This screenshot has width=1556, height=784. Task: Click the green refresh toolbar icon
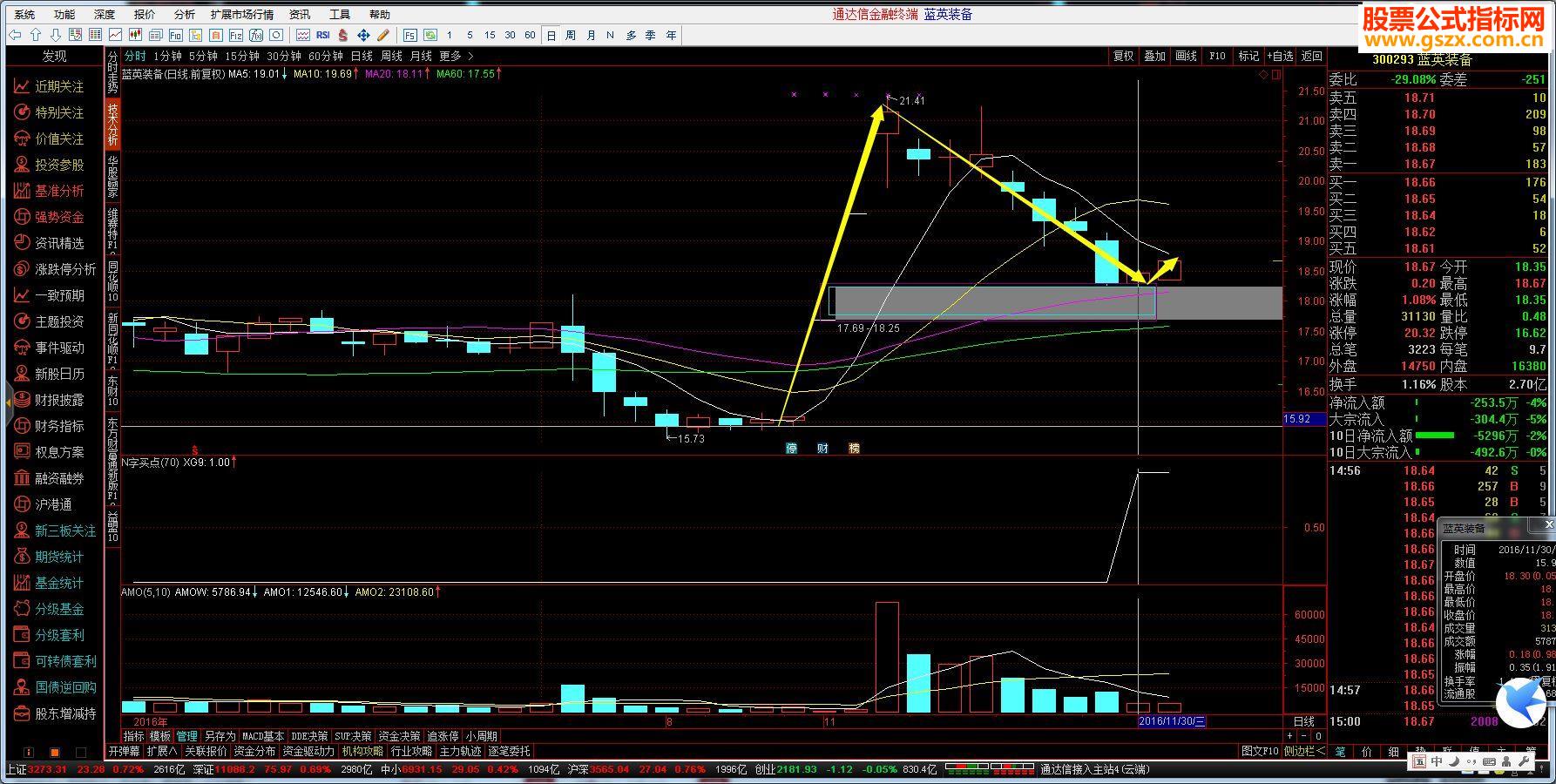point(430,35)
